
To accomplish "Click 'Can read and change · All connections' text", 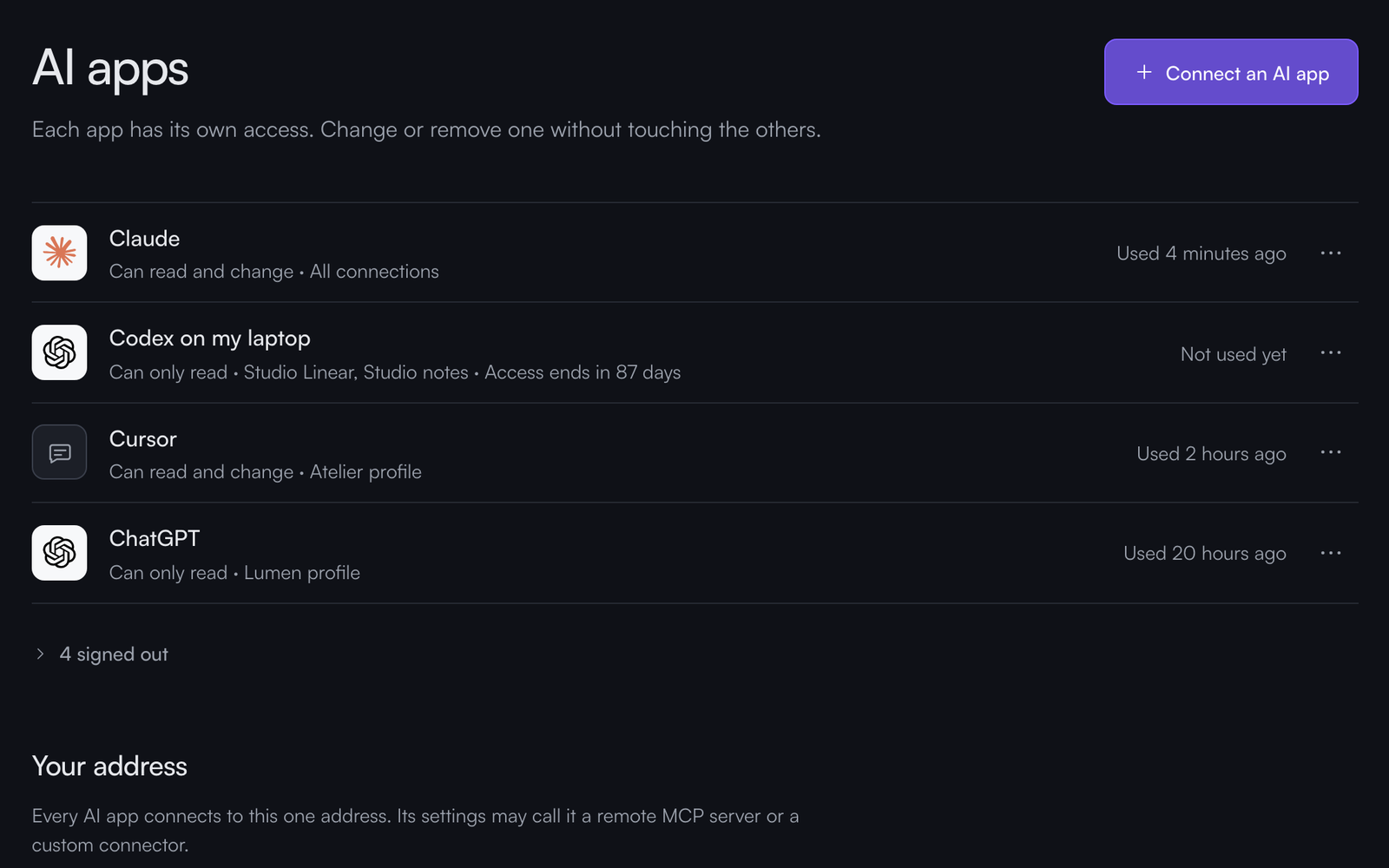I will [x=274, y=272].
